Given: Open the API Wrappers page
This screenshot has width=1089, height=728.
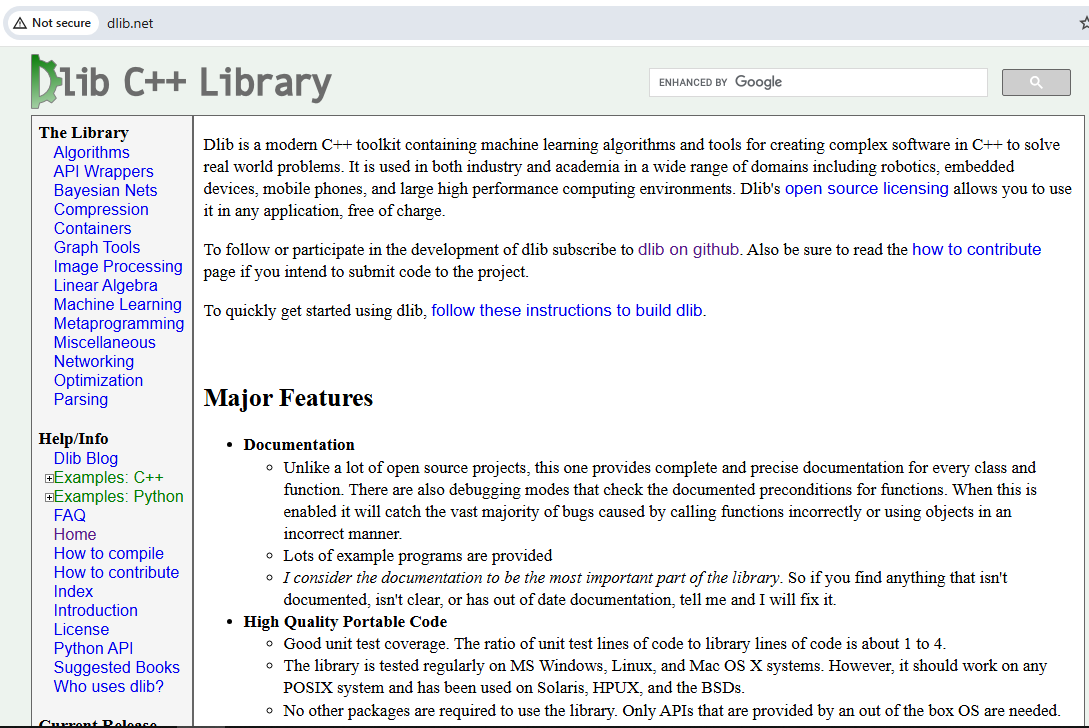Looking at the screenshot, I should click(x=103, y=171).
